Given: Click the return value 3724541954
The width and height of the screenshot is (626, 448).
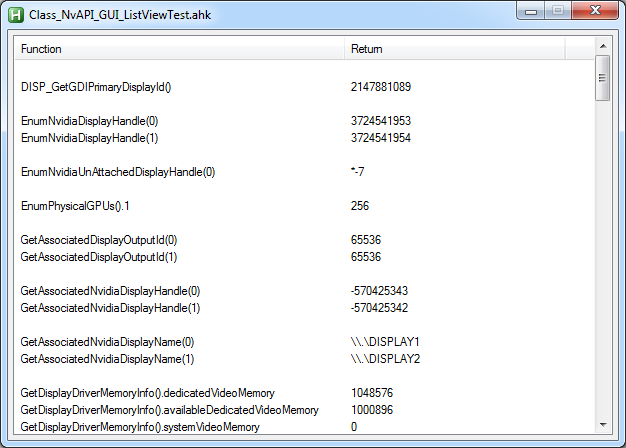Looking at the screenshot, I should coord(380,138).
